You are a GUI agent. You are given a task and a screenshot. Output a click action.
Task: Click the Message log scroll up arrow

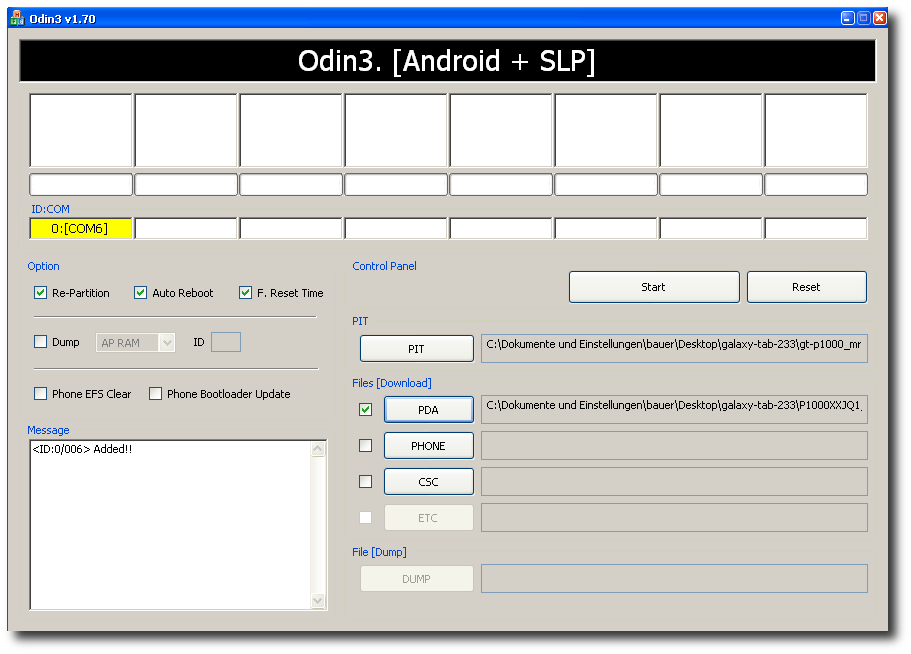[x=318, y=449]
